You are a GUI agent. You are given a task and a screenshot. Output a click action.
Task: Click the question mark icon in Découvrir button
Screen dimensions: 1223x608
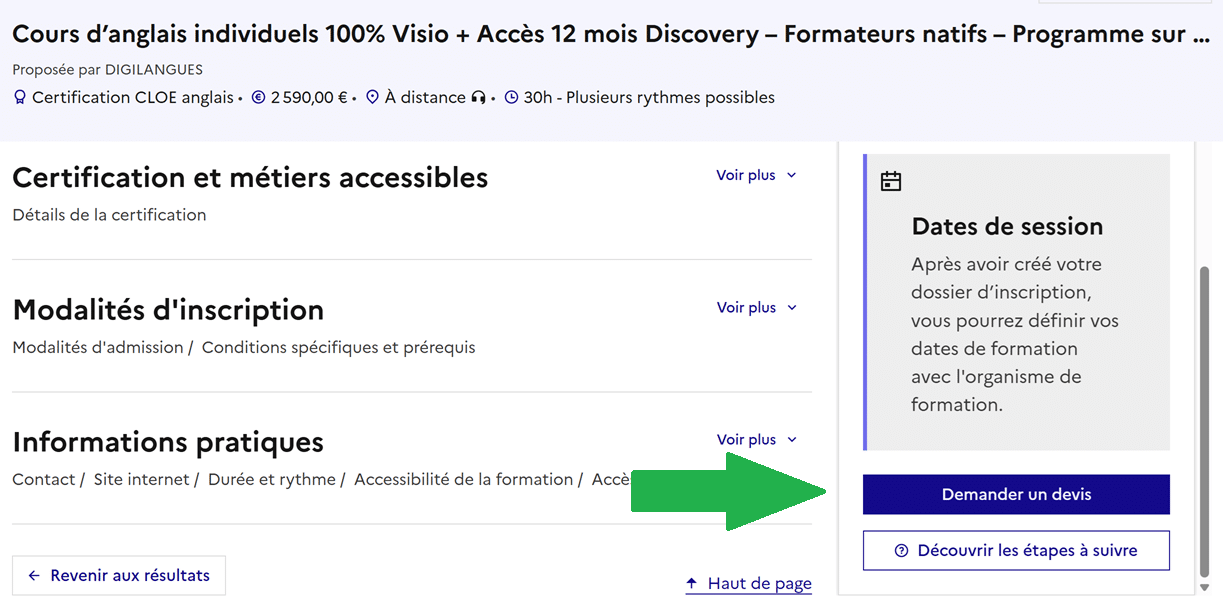click(901, 550)
